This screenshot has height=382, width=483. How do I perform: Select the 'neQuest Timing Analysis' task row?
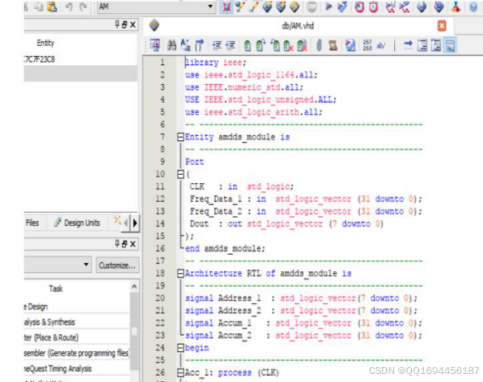coord(77,368)
